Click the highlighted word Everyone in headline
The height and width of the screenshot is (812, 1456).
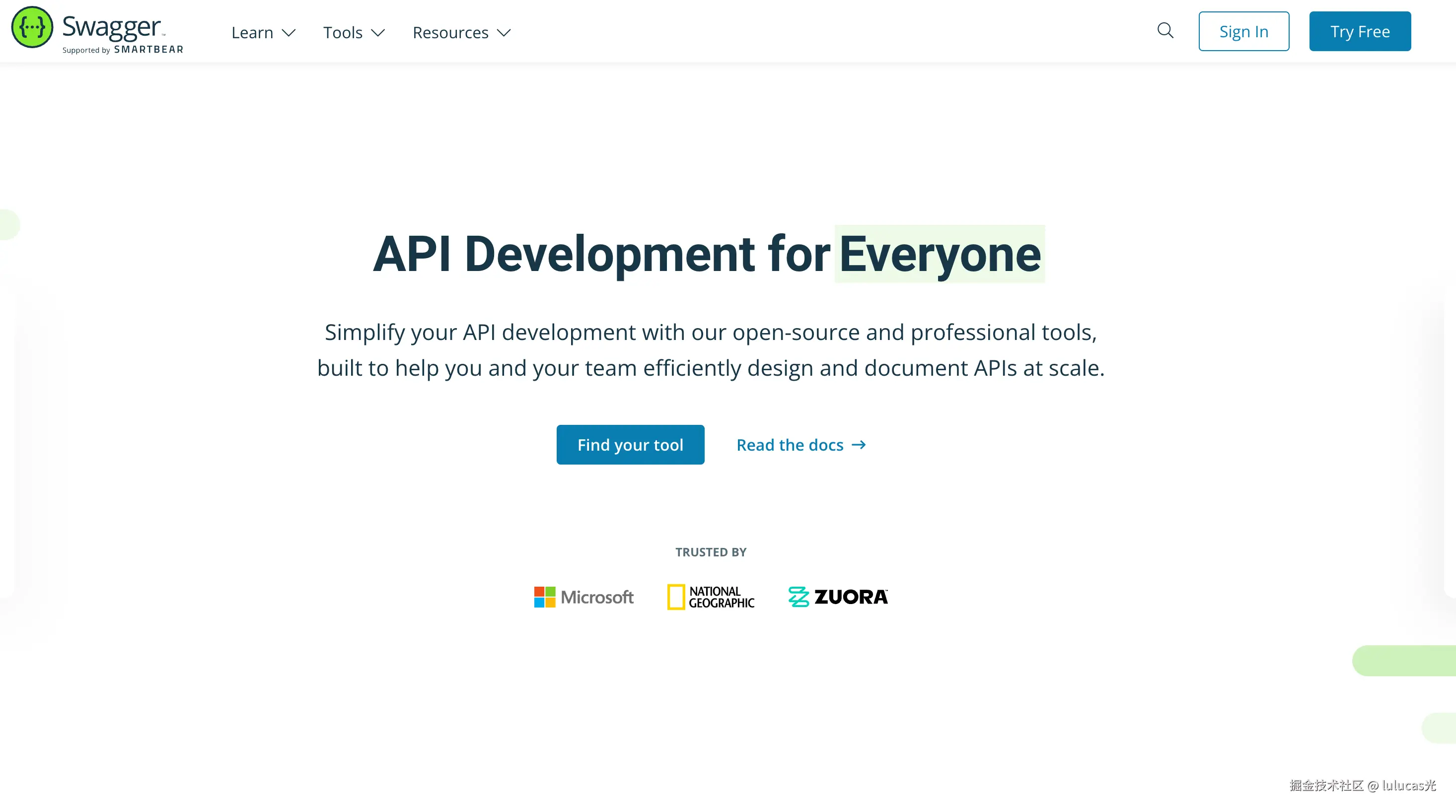[940, 254]
